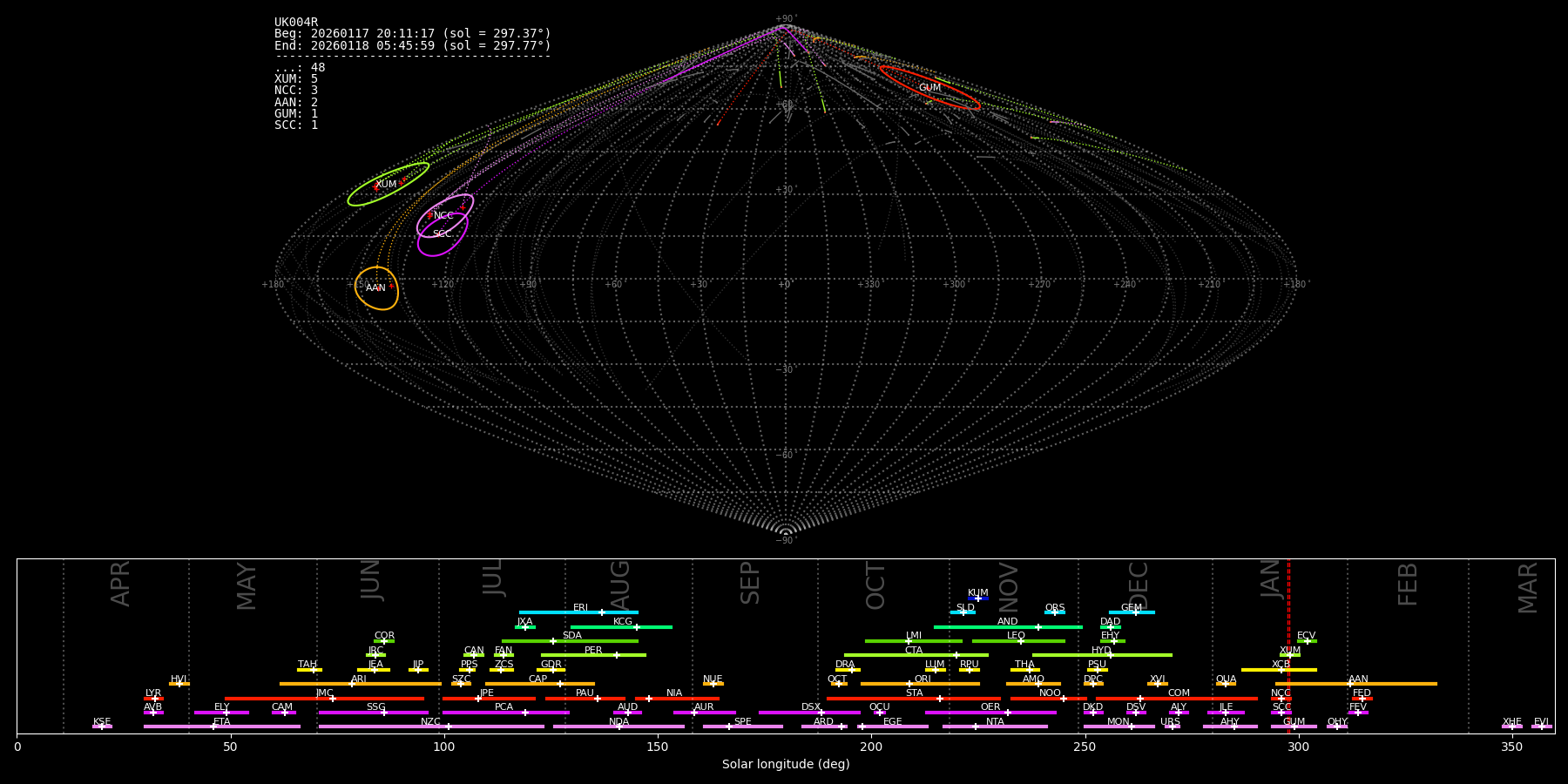
Task: Select the STA shower label on red bar
Action: 914,693
